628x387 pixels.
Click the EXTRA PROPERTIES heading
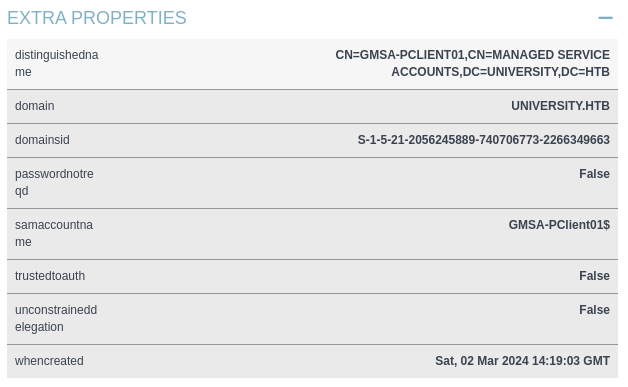[x=97, y=18]
